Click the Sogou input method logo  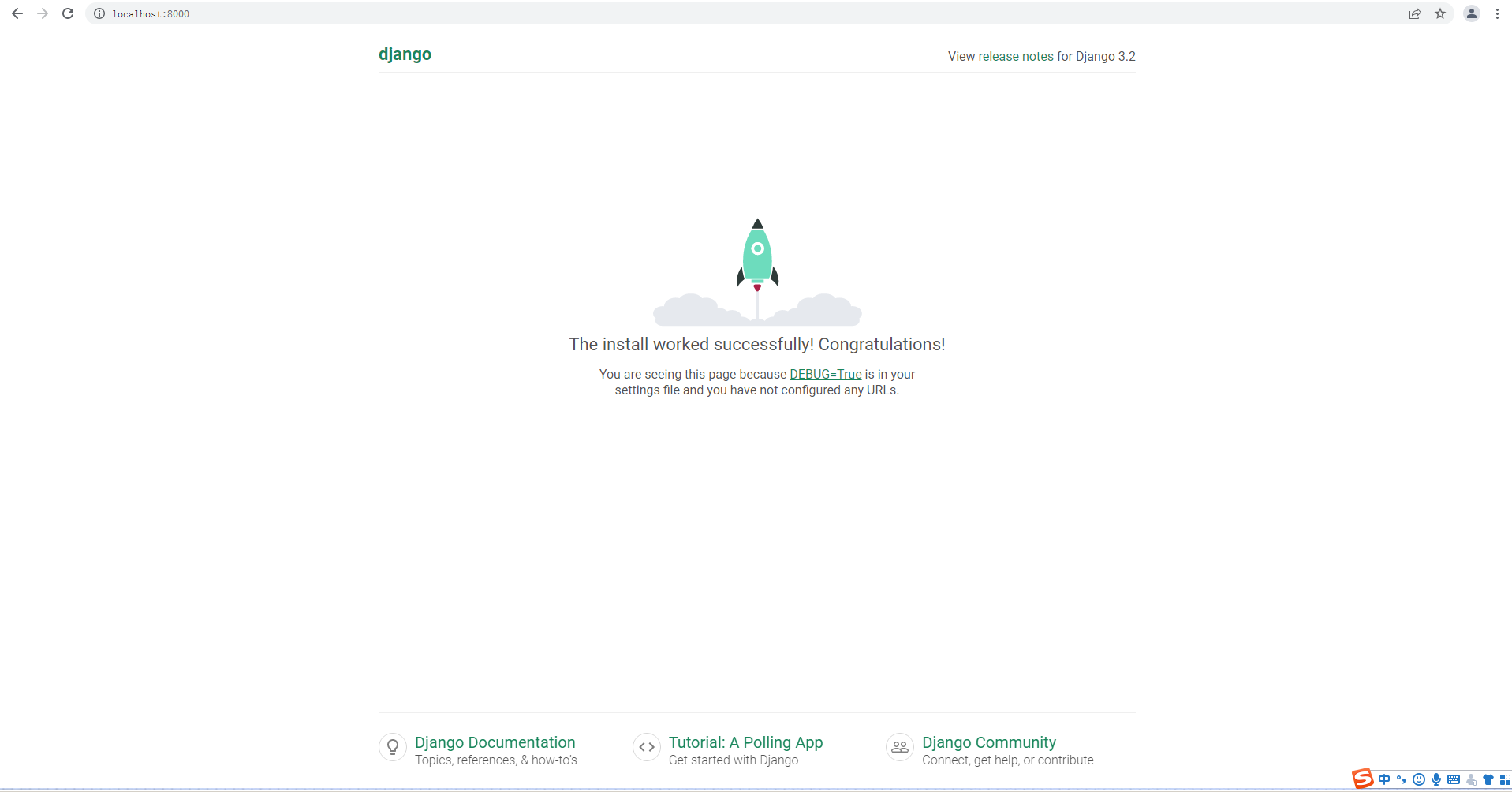coord(1363,779)
